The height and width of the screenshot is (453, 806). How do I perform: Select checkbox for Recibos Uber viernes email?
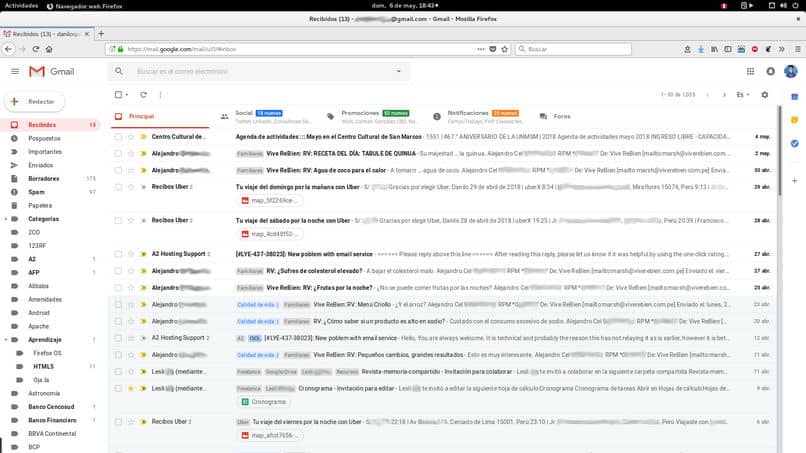(x=118, y=422)
